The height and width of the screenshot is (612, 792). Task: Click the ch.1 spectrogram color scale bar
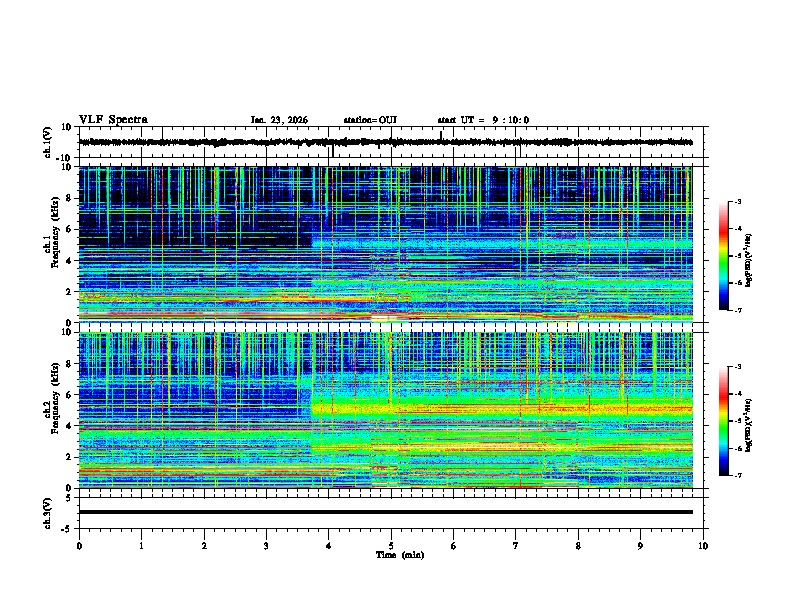[723, 256]
